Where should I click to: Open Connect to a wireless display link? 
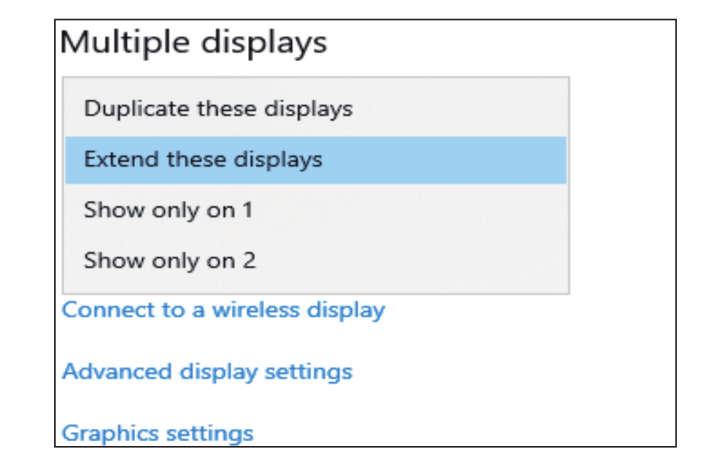(223, 310)
